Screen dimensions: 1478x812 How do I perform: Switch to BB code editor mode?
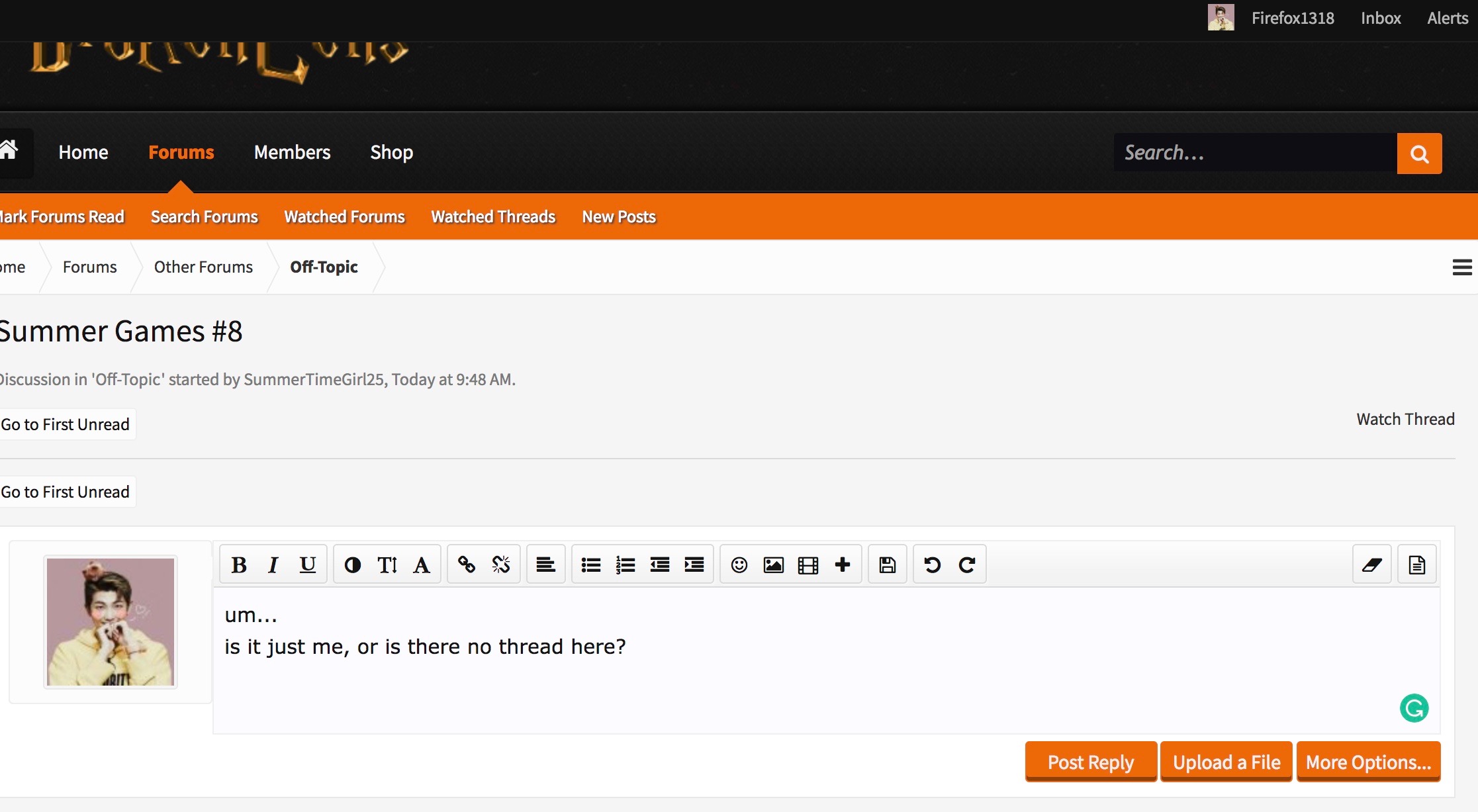tap(1417, 564)
